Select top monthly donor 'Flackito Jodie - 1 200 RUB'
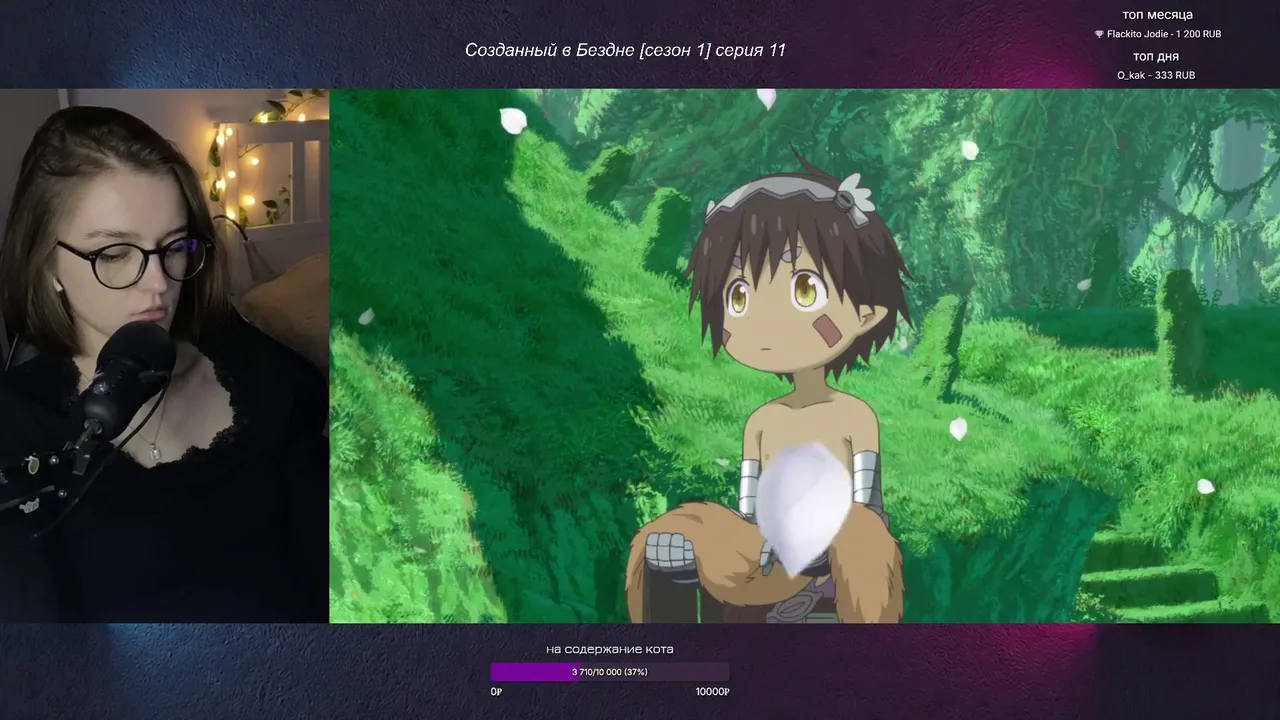1280x720 pixels. [1163, 34]
